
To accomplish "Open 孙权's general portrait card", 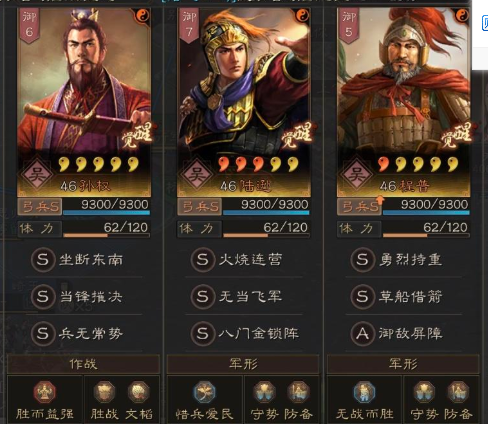I will [84, 102].
